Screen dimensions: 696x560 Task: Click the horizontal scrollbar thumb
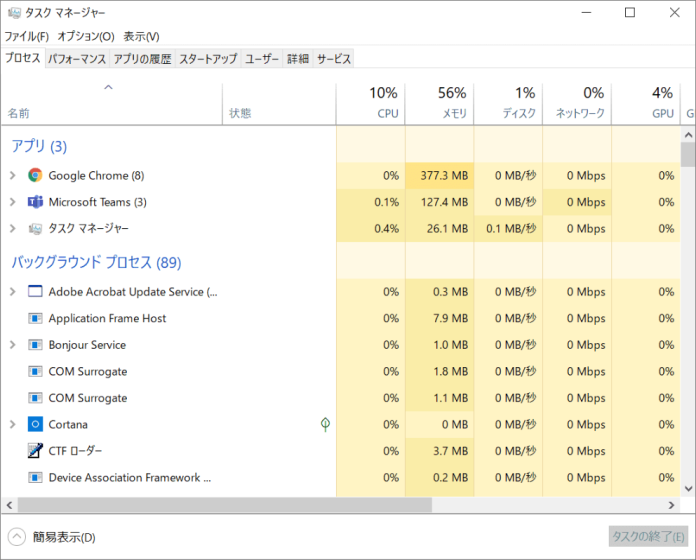(220, 506)
